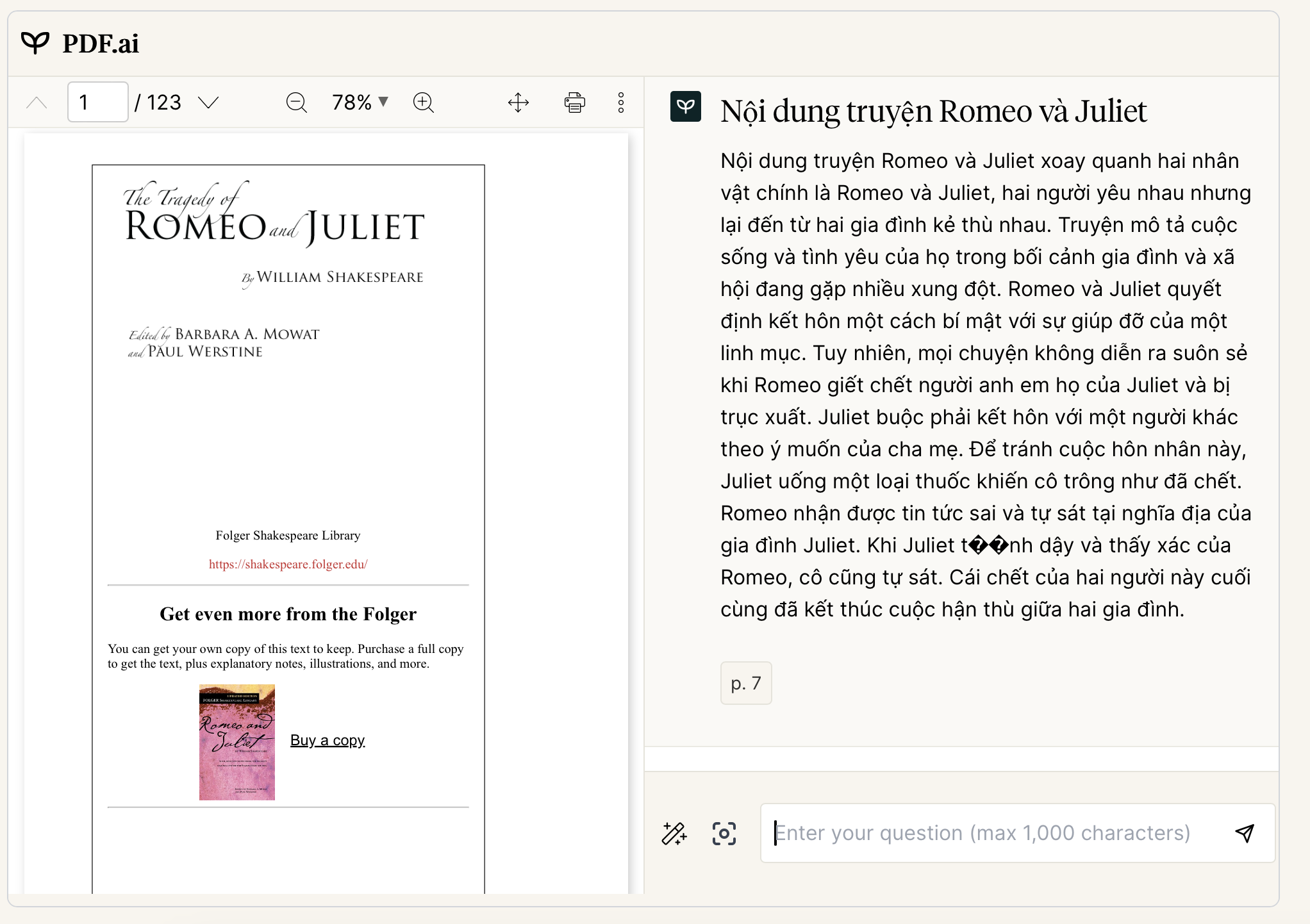The image size is (1310, 924).
Task: Send the question with paper plane icon
Action: (1244, 833)
